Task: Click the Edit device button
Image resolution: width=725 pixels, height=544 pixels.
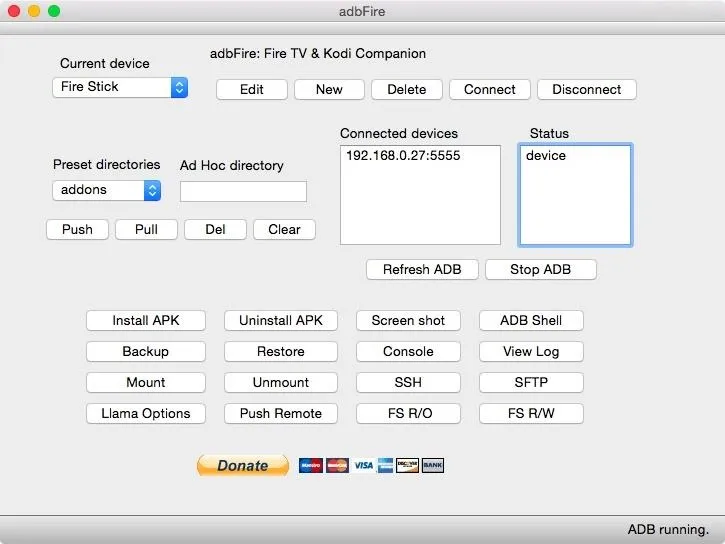Action: [252, 89]
